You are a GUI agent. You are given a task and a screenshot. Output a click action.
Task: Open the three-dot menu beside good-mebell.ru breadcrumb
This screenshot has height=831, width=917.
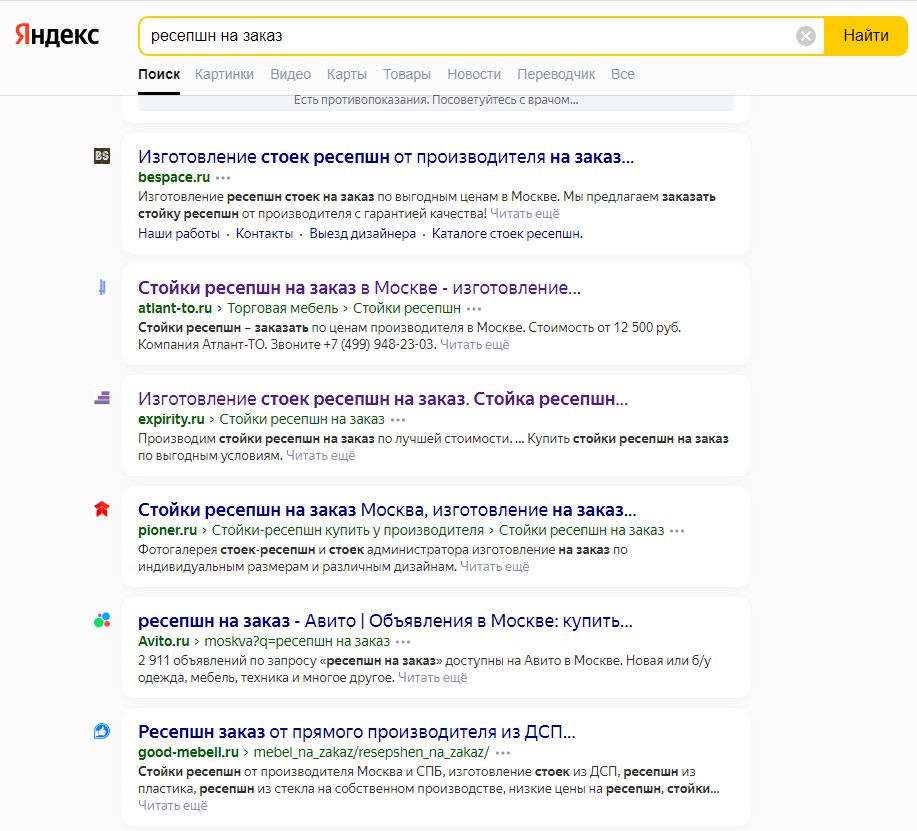pyautogui.click(x=502, y=753)
